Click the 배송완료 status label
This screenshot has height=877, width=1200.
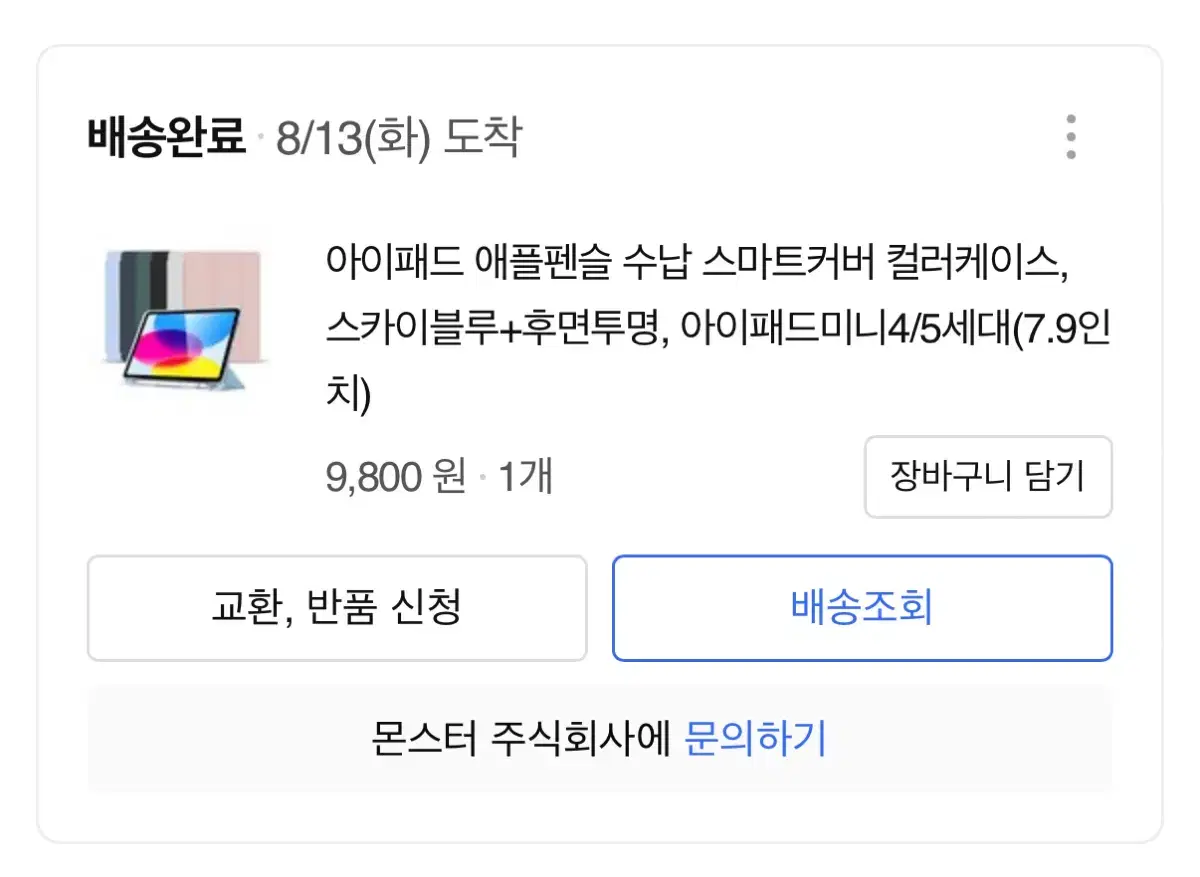pos(166,137)
